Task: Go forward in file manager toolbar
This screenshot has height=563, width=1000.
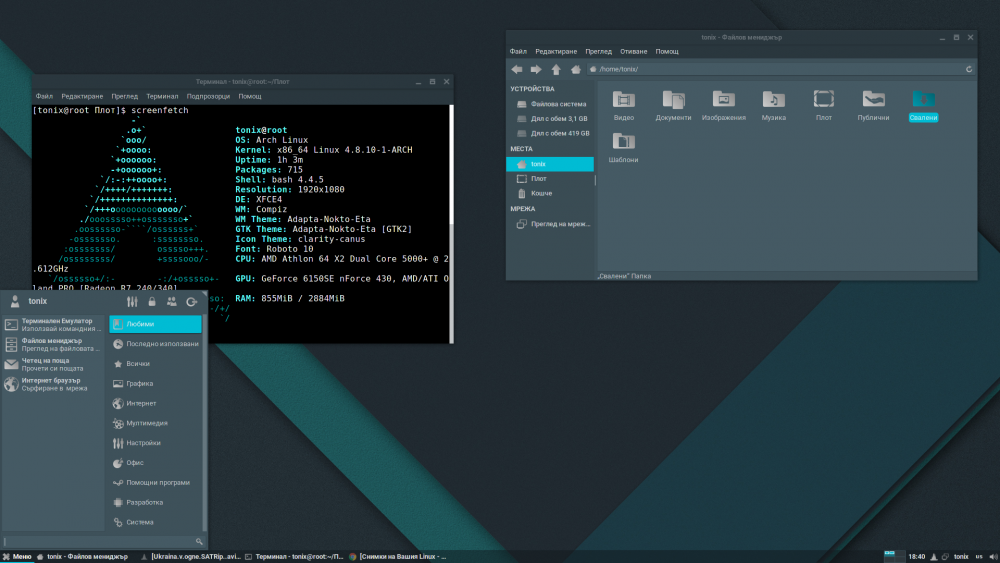Action: (x=536, y=69)
